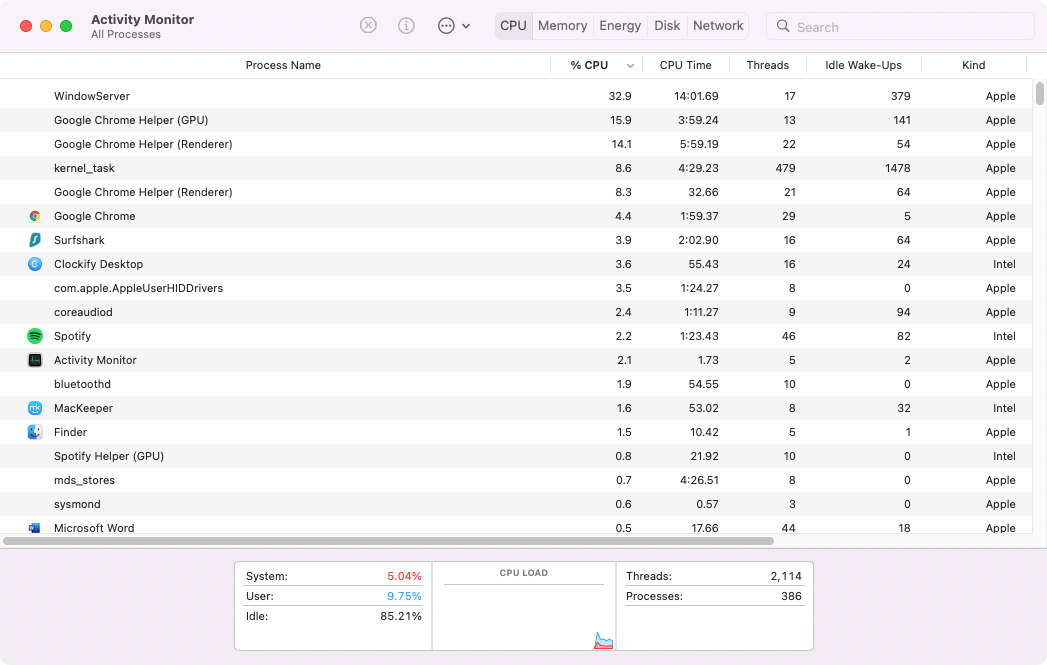This screenshot has width=1047, height=665.
Task: Focus the Search field
Action: tap(900, 26)
